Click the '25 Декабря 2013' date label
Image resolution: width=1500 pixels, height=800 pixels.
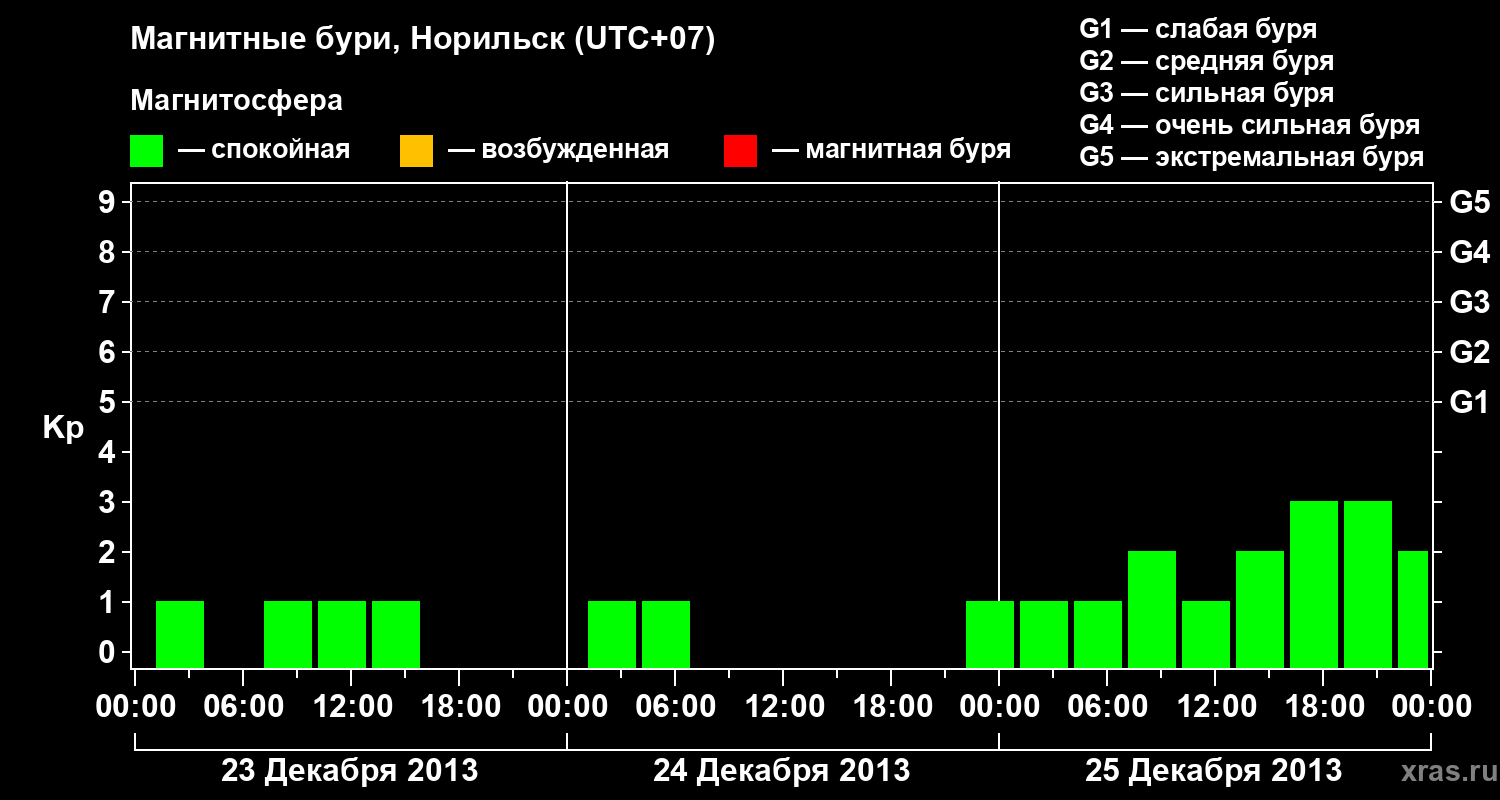[x=1213, y=771]
